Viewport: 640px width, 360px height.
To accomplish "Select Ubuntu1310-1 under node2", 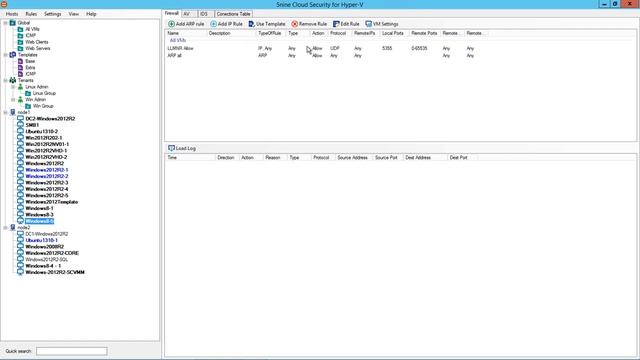I will pyautogui.click(x=41, y=240).
